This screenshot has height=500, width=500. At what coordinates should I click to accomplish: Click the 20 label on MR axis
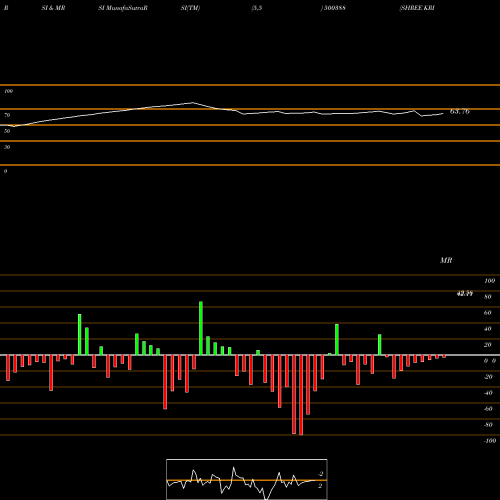coord(488,345)
